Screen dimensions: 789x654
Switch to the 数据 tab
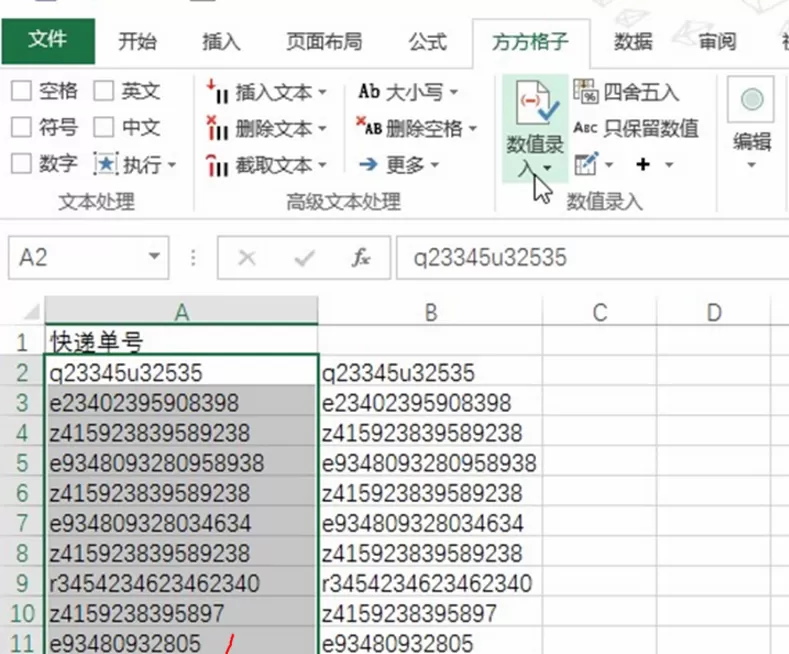[633, 42]
